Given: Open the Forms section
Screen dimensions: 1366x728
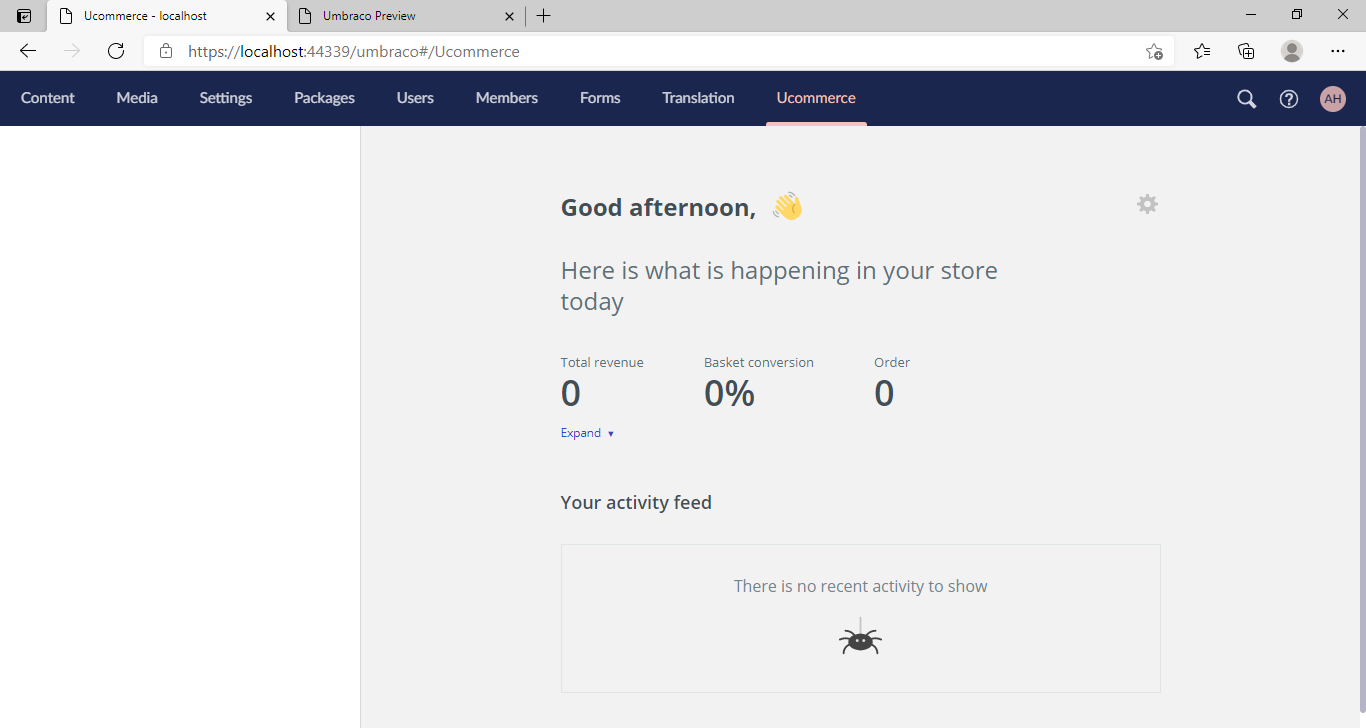Looking at the screenshot, I should click(600, 98).
